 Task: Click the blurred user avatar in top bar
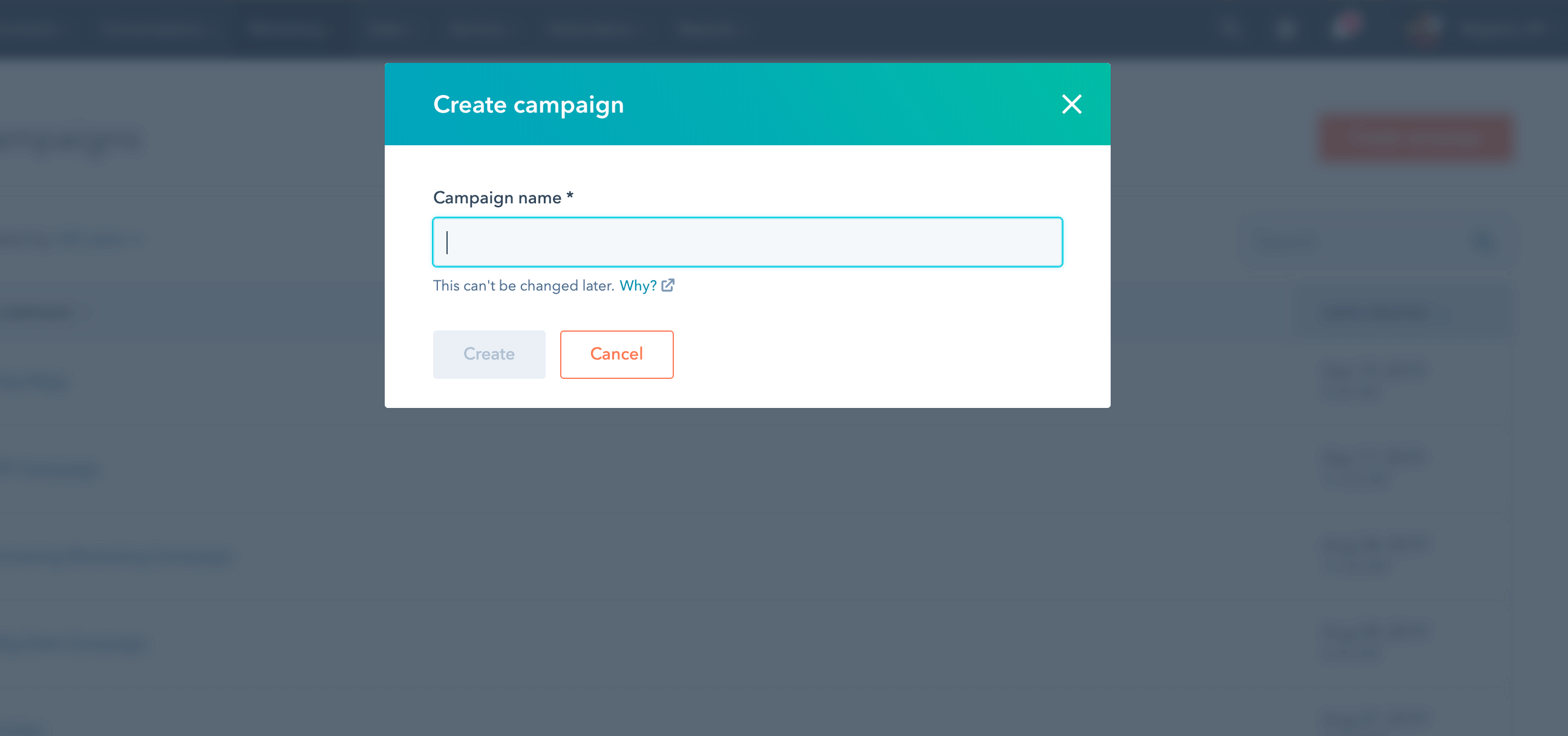coord(1425,28)
